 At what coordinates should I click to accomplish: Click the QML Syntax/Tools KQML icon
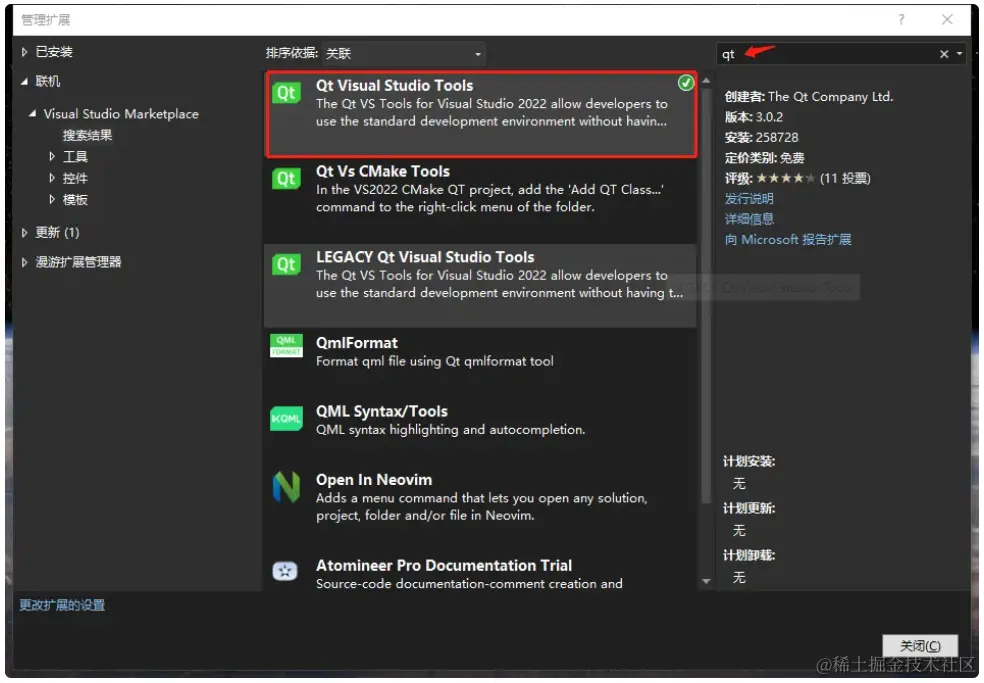[286, 419]
